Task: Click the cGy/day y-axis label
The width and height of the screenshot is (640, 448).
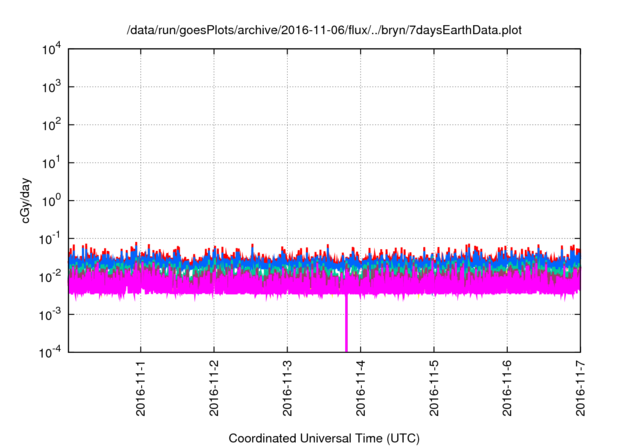Action: point(34,200)
